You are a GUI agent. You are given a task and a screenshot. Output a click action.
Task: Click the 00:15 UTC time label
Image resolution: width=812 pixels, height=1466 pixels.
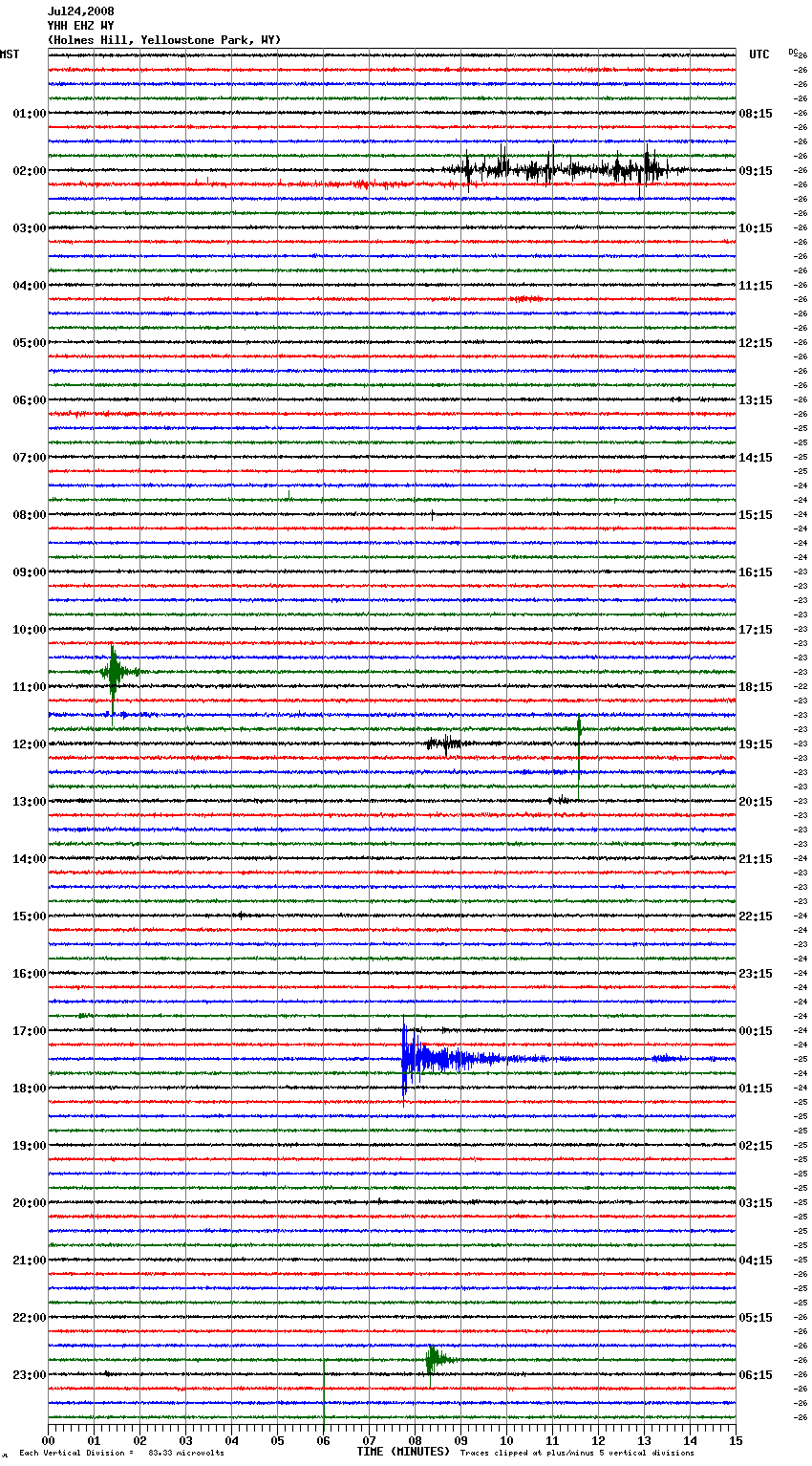pyautogui.click(x=756, y=1031)
